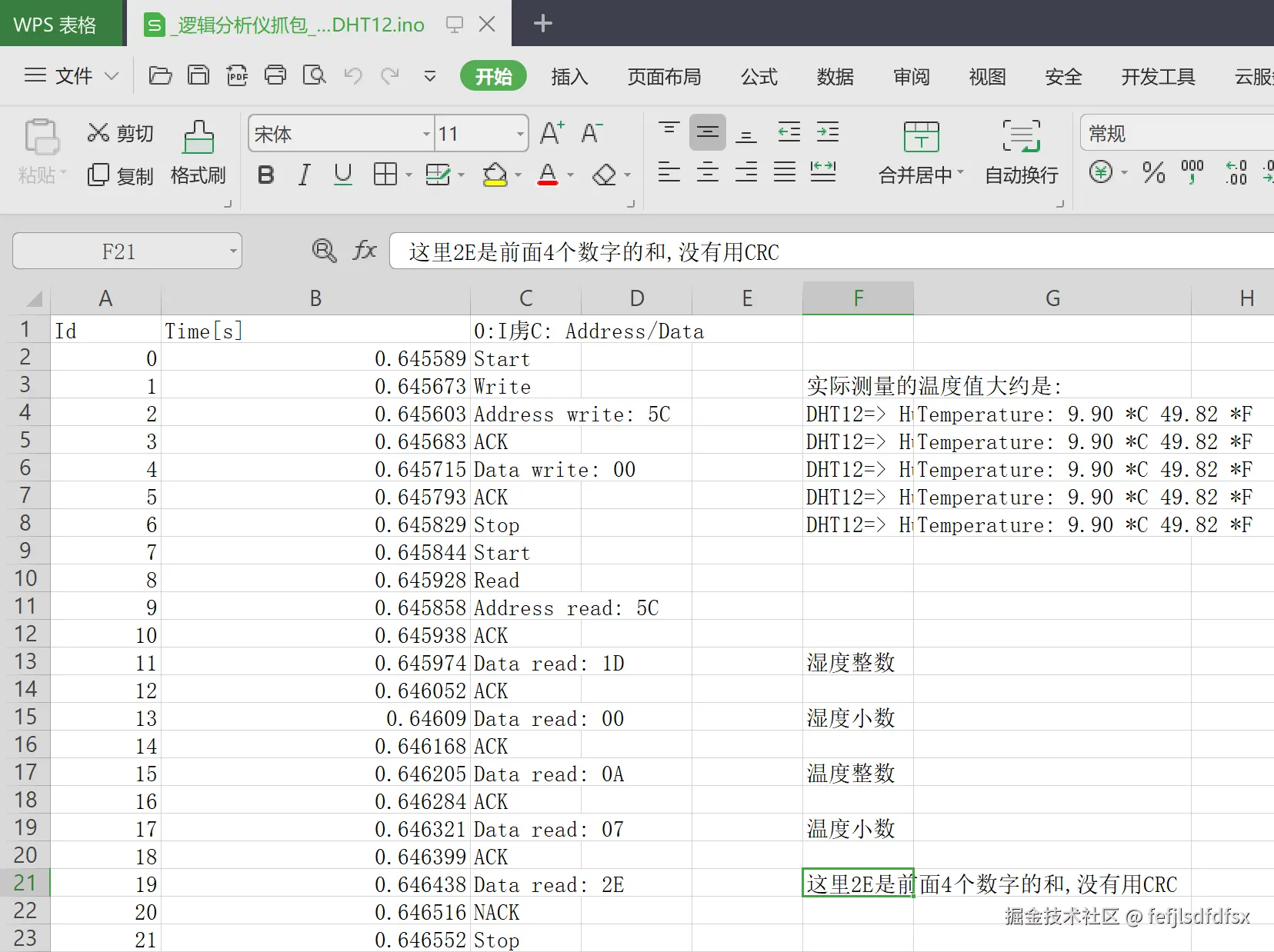Switch to the 页面布局 tab

click(665, 76)
